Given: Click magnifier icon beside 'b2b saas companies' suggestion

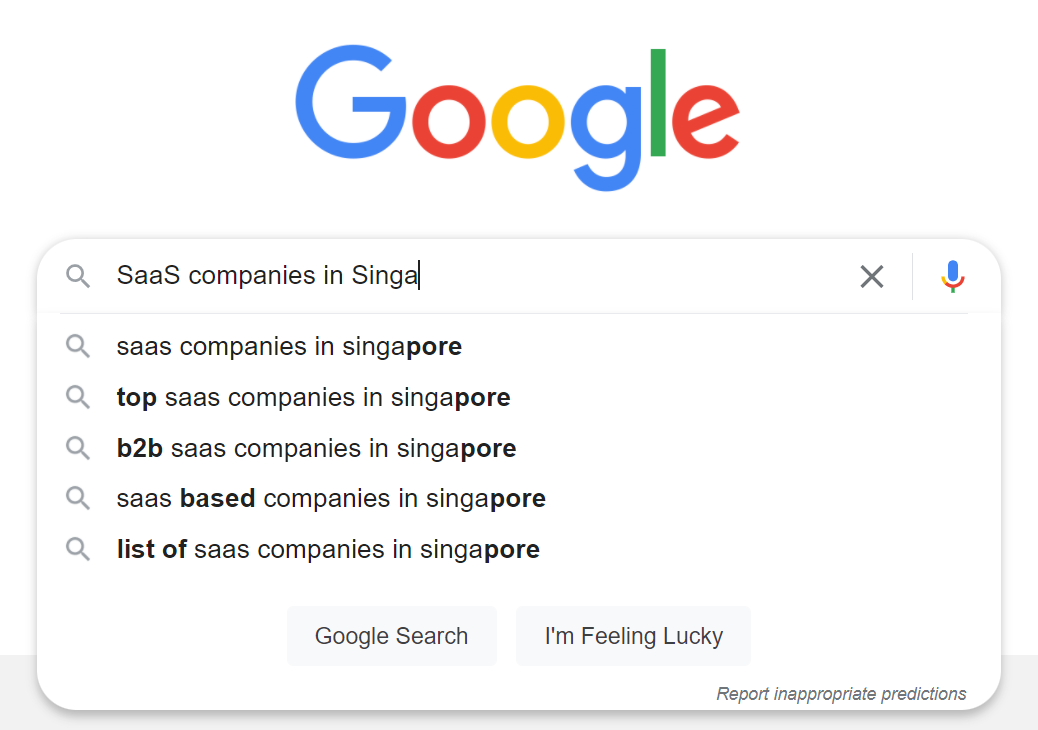Looking at the screenshot, I should click(x=78, y=448).
